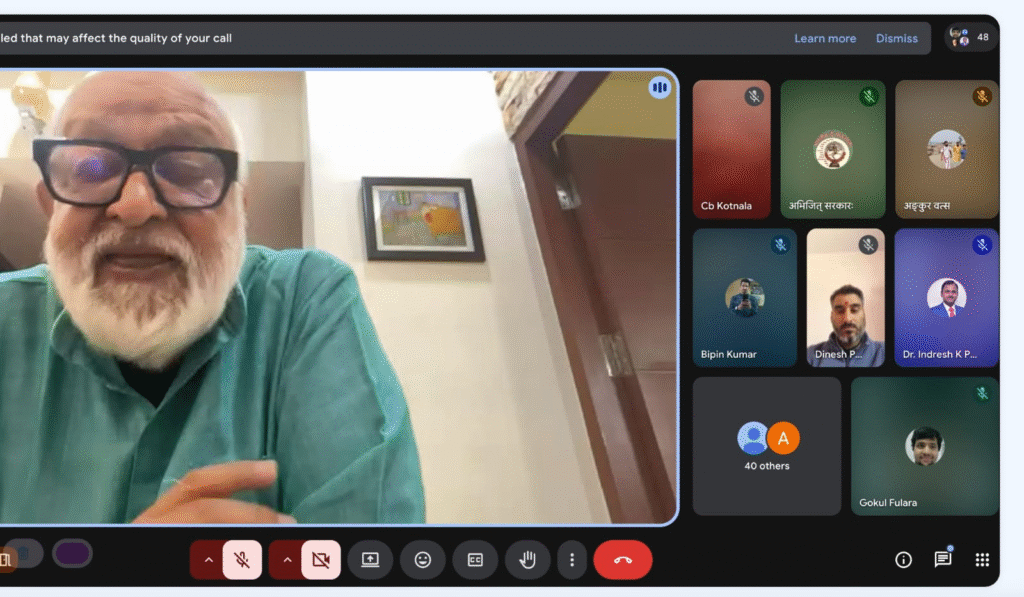Open the emoji reactions icon
Screen dimensions: 1024x597
coord(423,560)
